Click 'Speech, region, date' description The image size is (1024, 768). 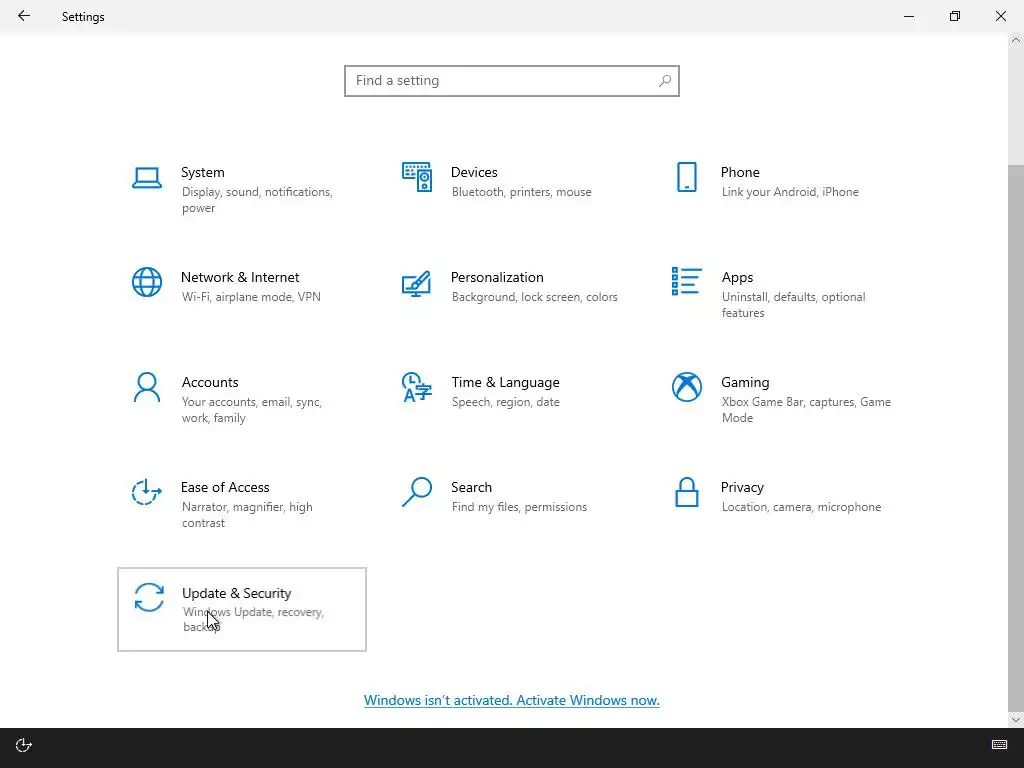pyautogui.click(x=505, y=402)
